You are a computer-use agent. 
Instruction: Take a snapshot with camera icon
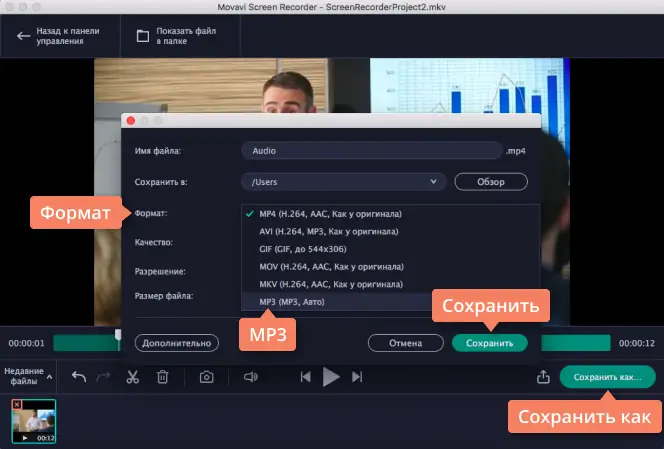pos(207,377)
